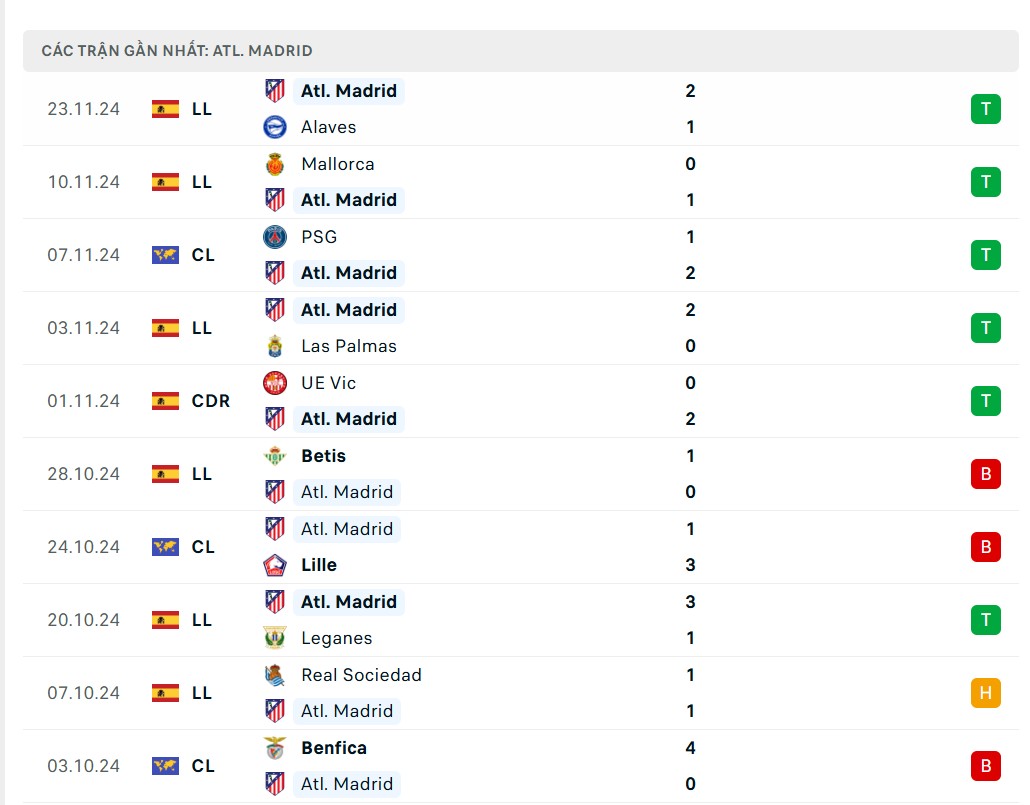
Task: Select the CDR competition label
Action: 211,401
